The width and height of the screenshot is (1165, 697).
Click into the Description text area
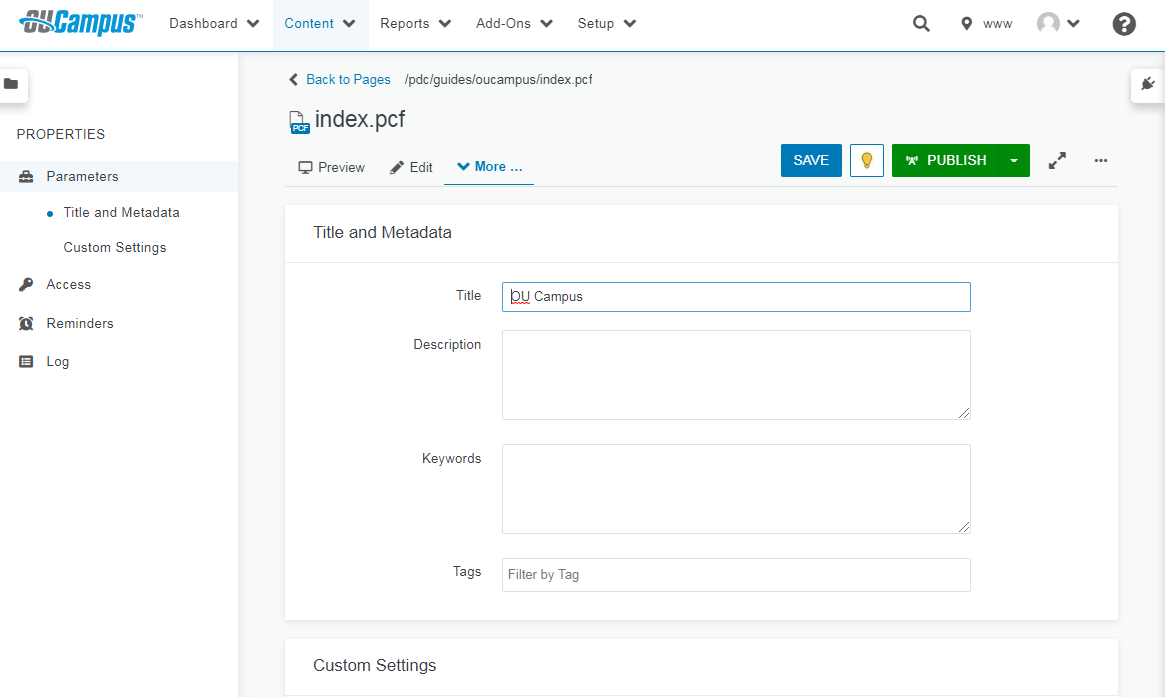click(x=735, y=374)
